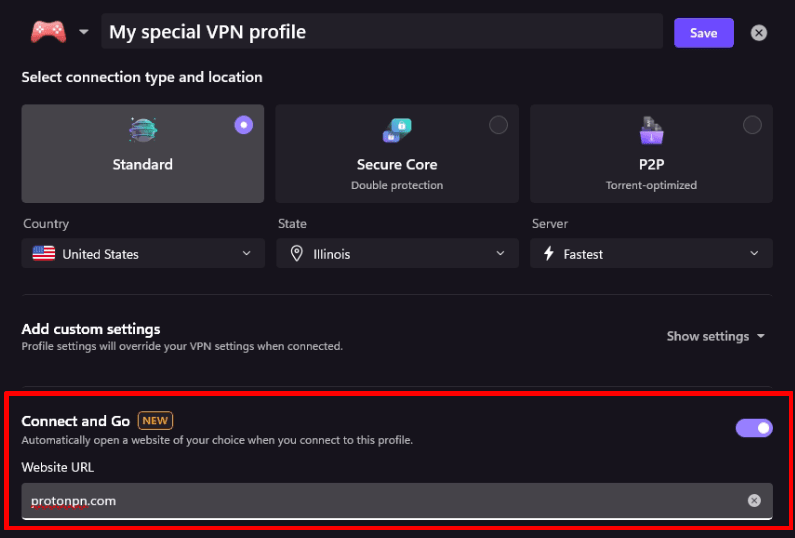Click the Standard globe icon
The image size is (795, 538).
[x=143, y=130]
